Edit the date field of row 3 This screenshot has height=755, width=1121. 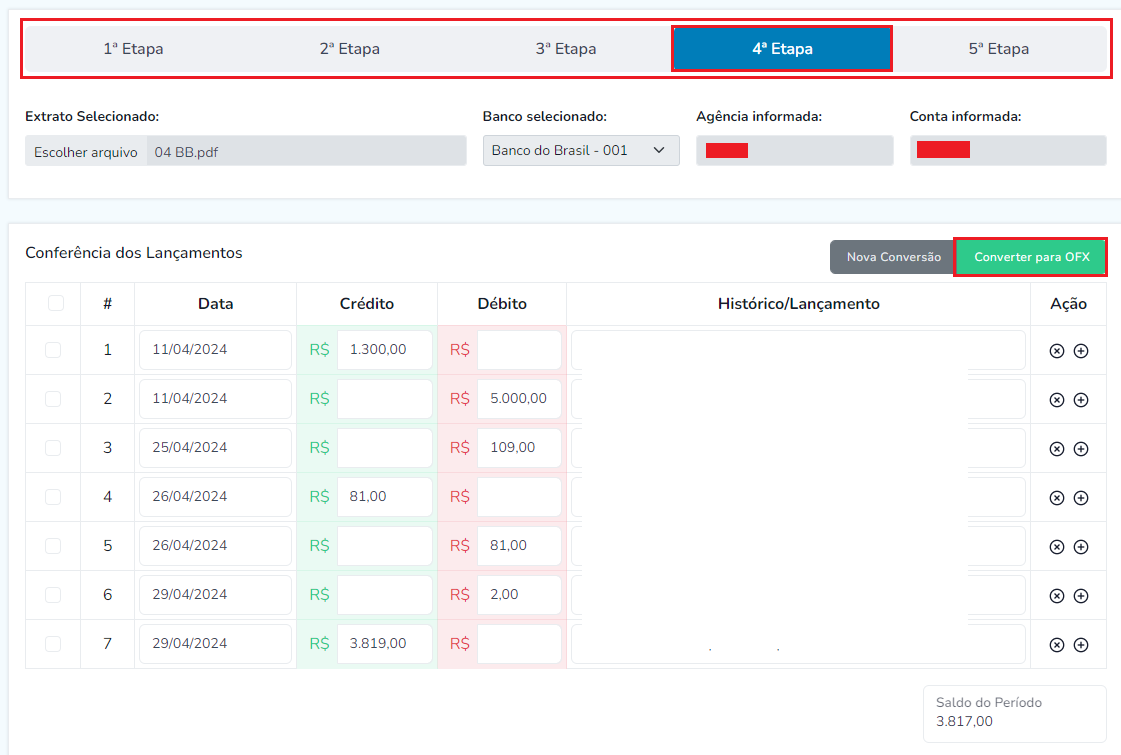pyautogui.click(x=215, y=447)
